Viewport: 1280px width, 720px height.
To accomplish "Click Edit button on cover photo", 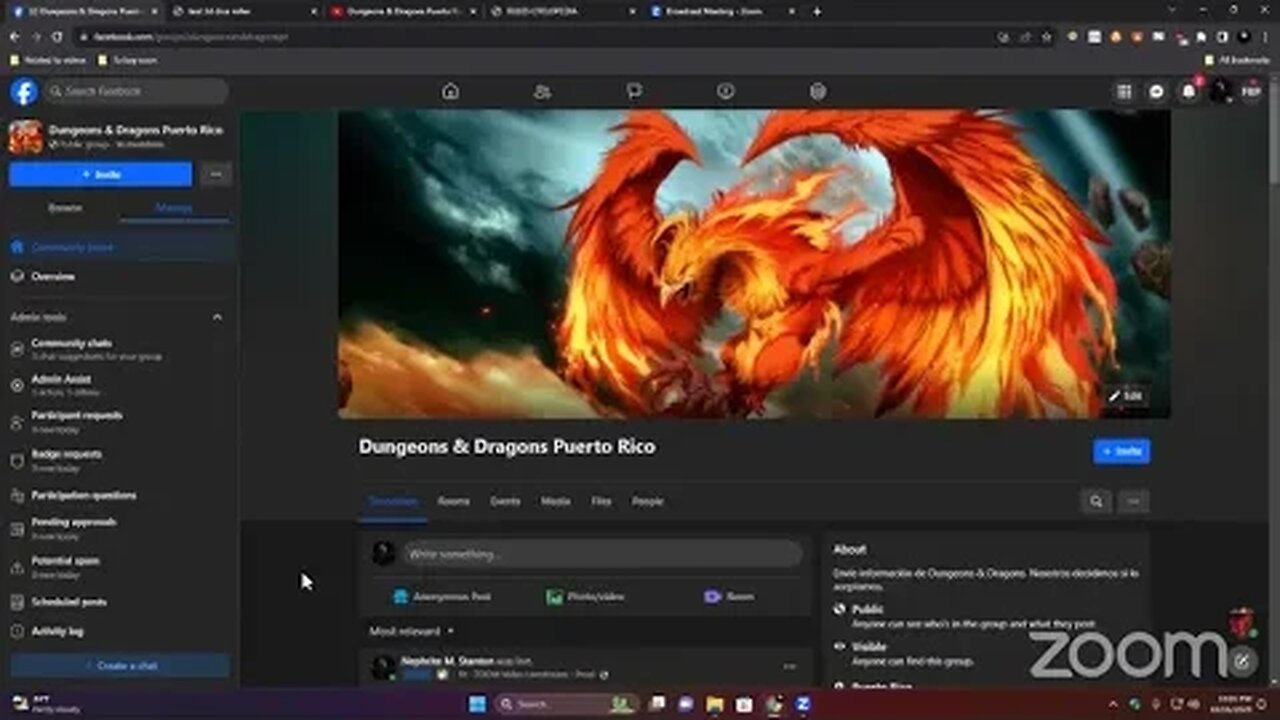I will coord(1125,396).
